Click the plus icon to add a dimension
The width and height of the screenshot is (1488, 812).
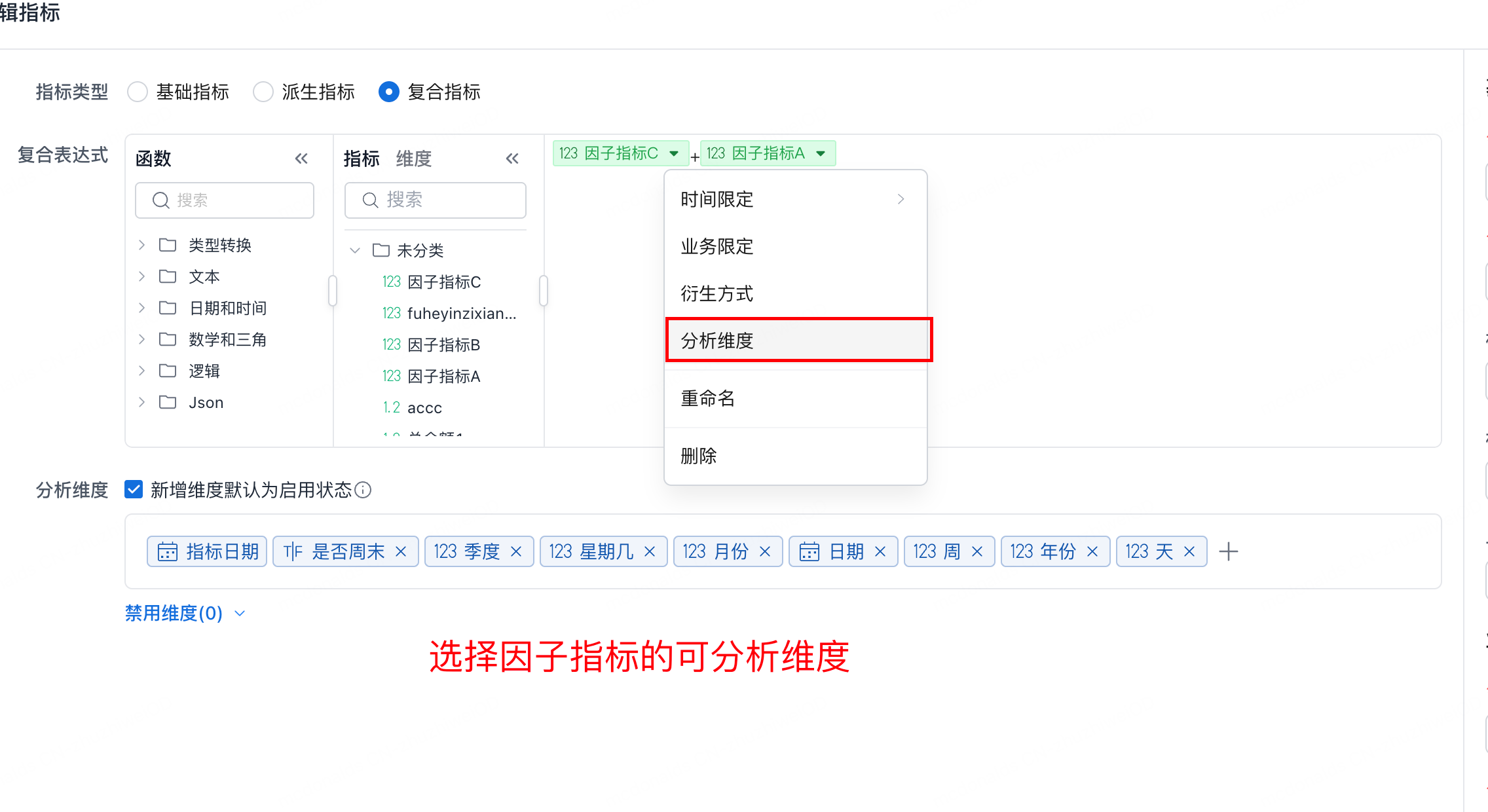tap(1228, 551)
